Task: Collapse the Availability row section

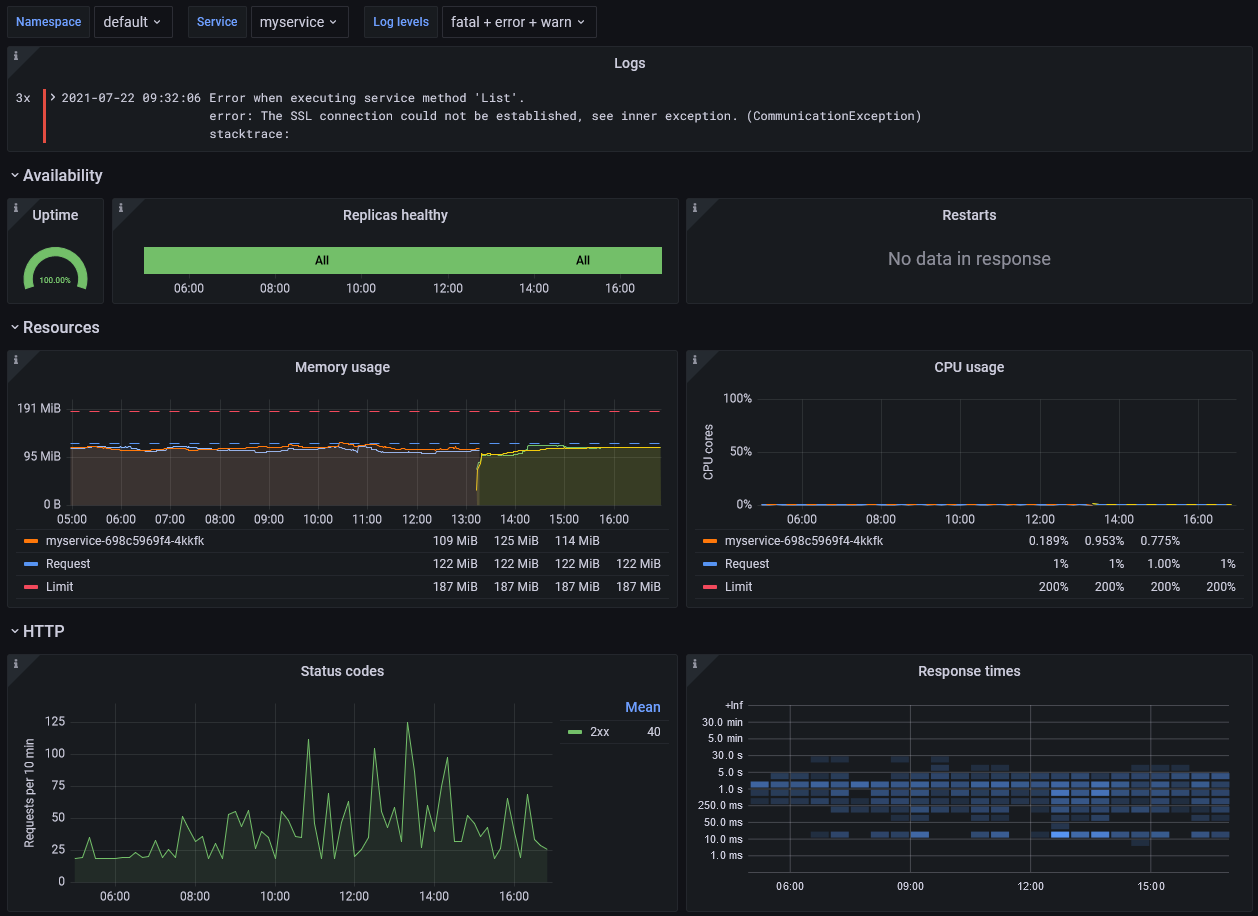Action: tap(62, 176)
